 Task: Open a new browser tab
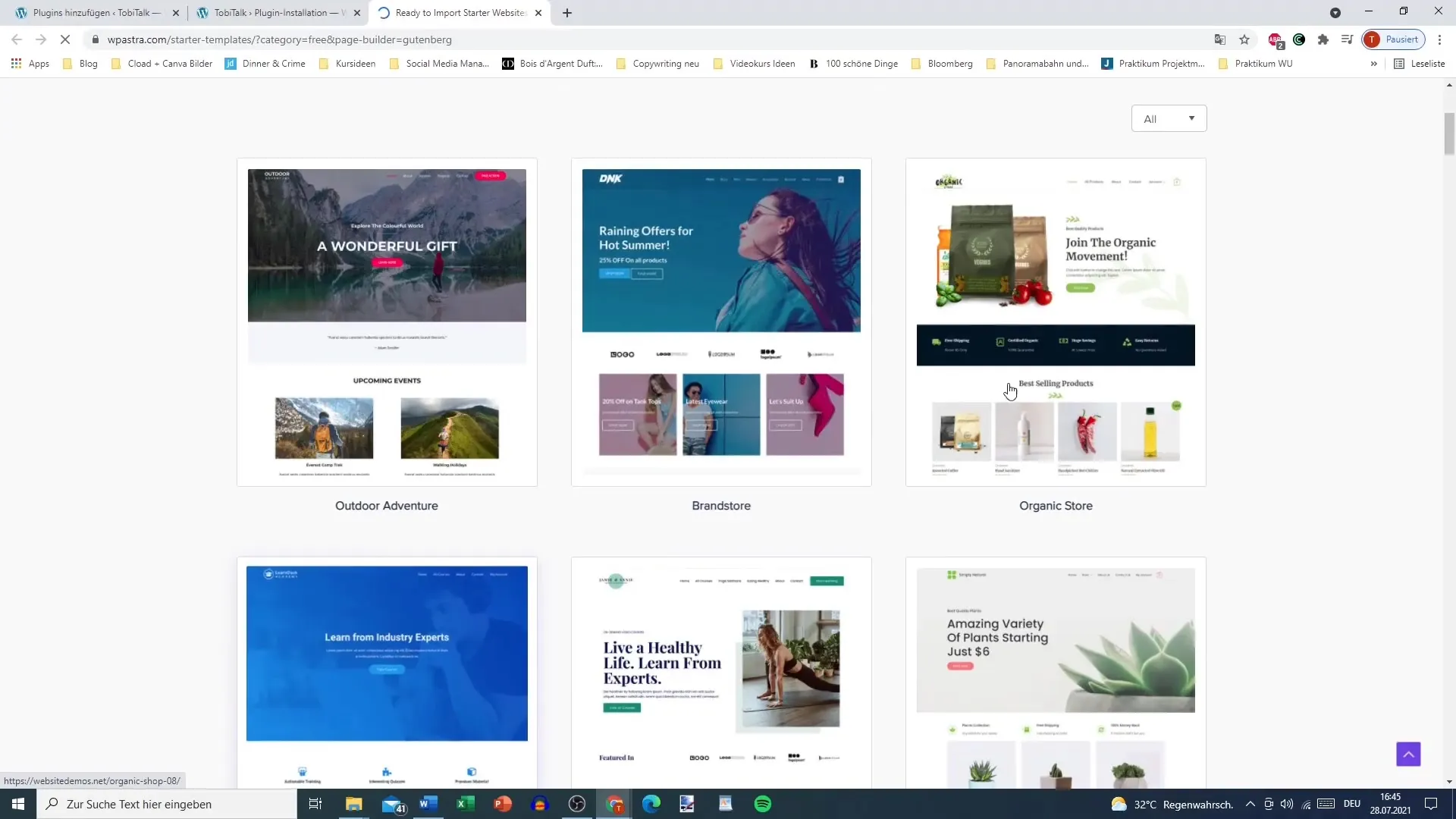567,13
